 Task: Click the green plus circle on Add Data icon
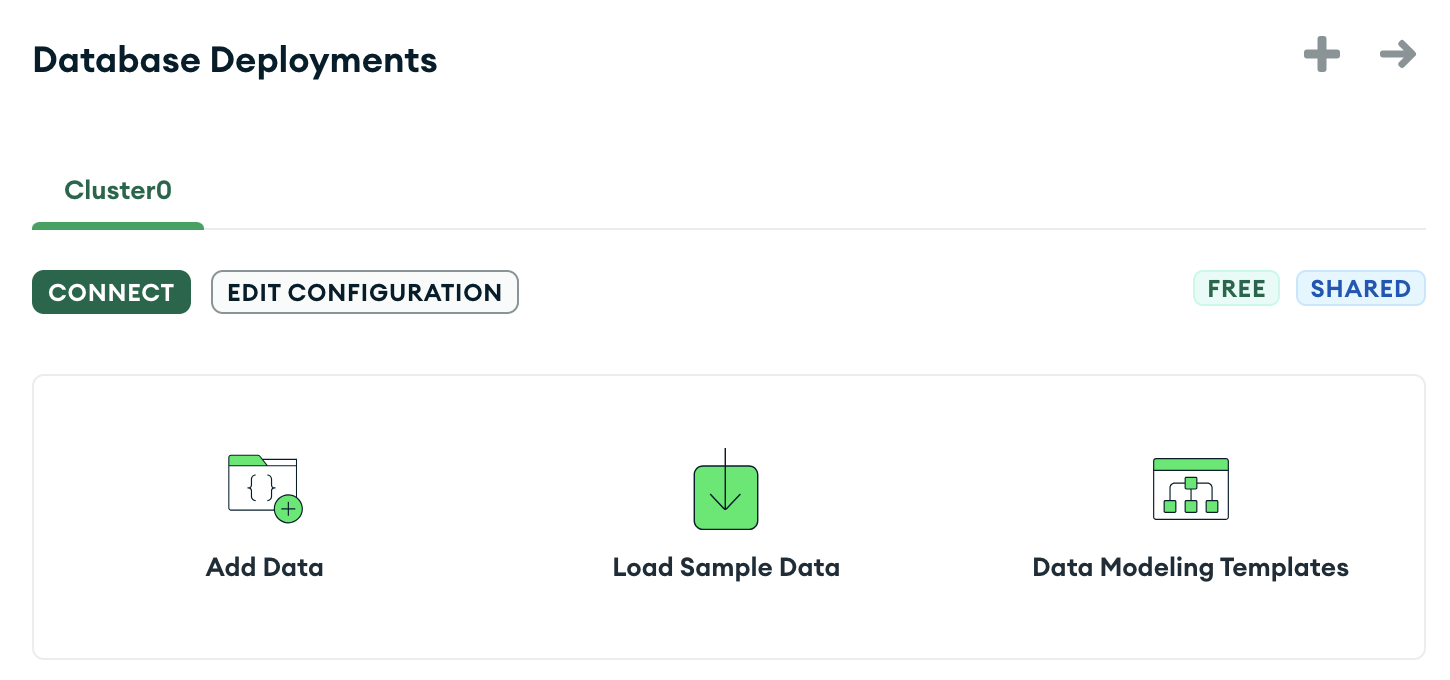pyautogui.click(x=289, y=509)
